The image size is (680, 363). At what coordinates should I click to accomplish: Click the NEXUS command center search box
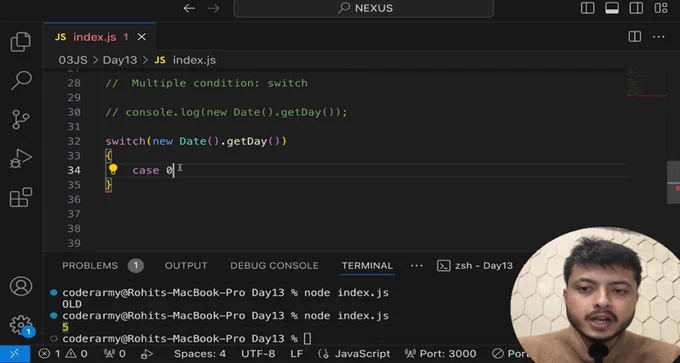pos(363,8)
